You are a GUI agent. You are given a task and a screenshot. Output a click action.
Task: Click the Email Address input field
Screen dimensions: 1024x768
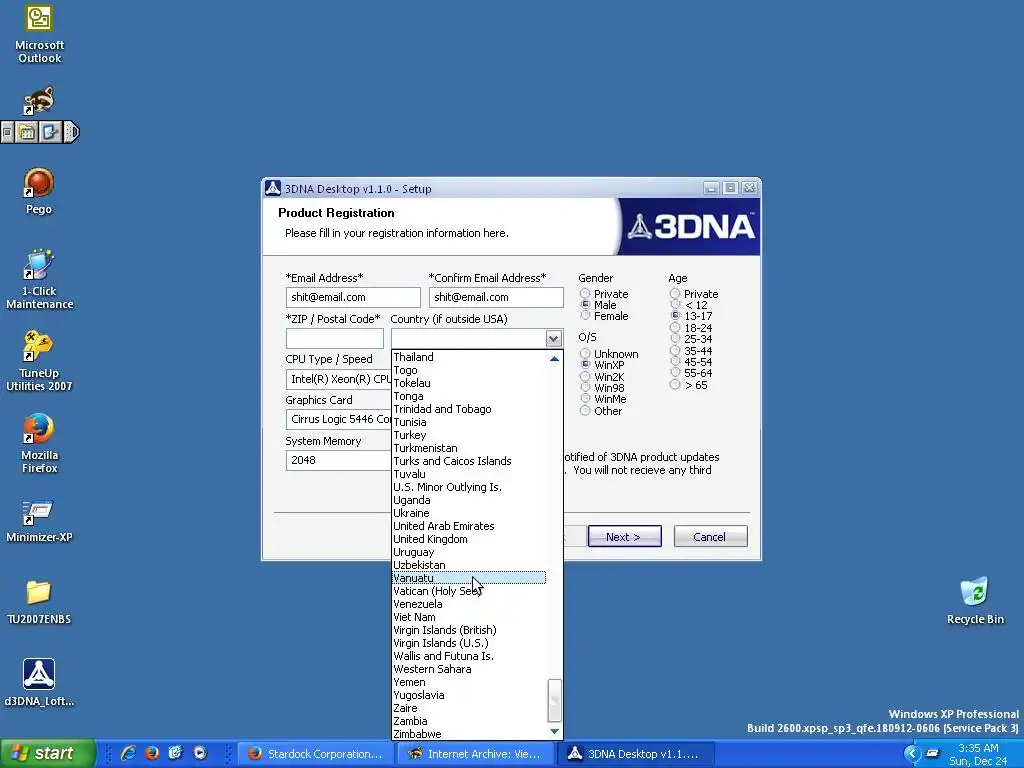tap(353, 297)
